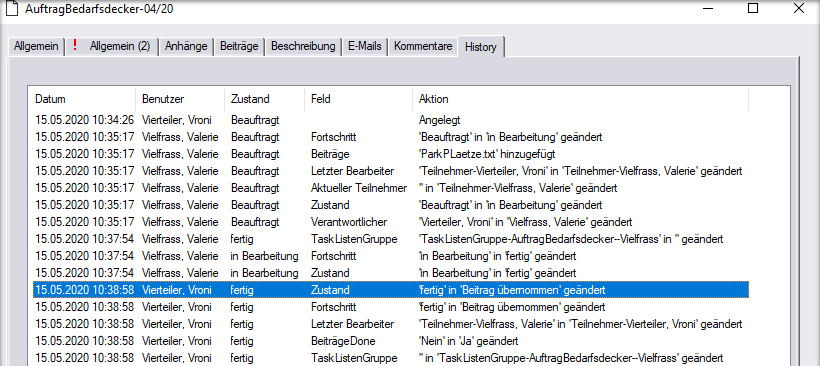The image size is (820, 366).
Task: Select the BeiträgeDone history row
Action: (x=391, y=341)
